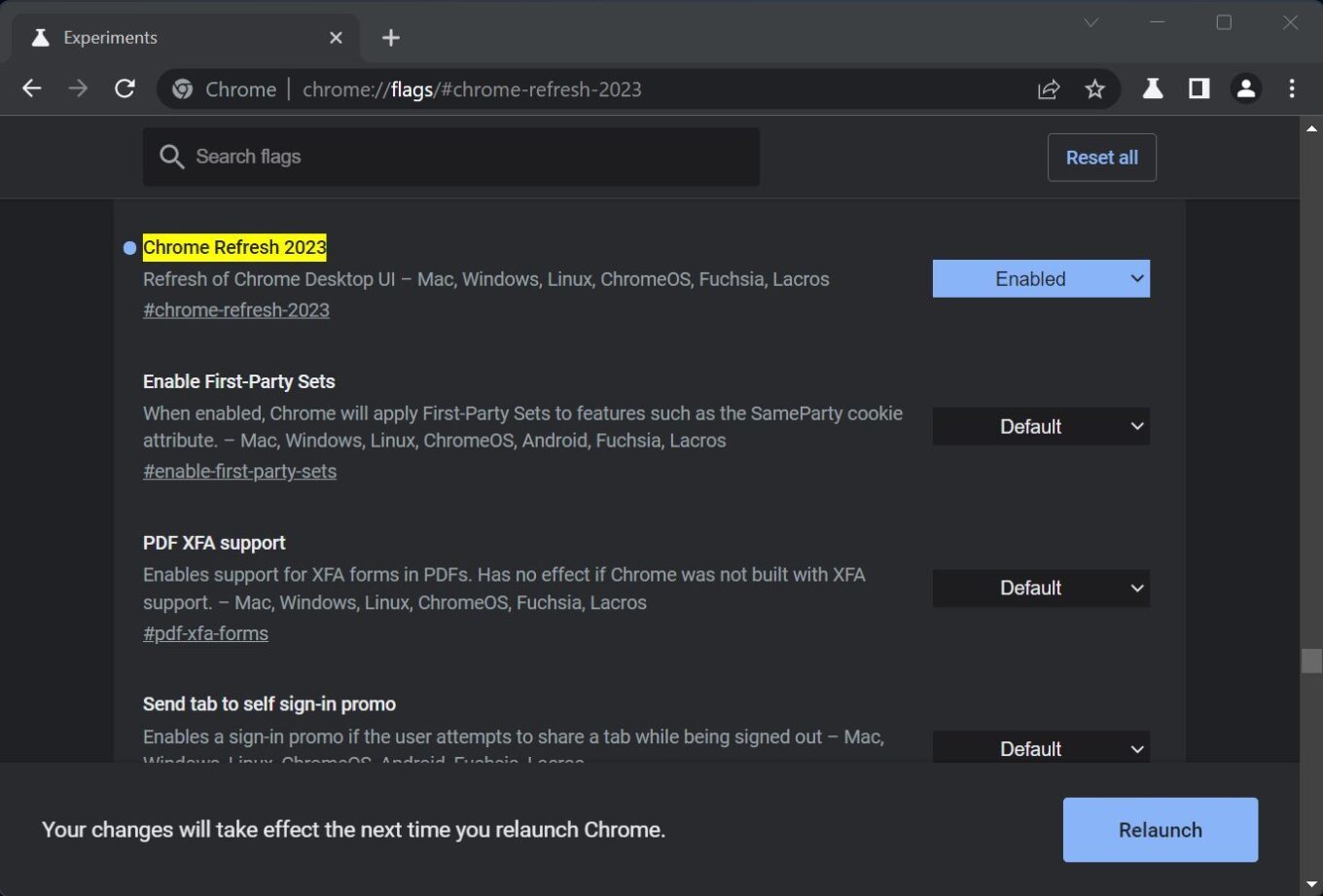Focus the Search flags field
The width and height of the screenshot is (1323, 896).
451,157
